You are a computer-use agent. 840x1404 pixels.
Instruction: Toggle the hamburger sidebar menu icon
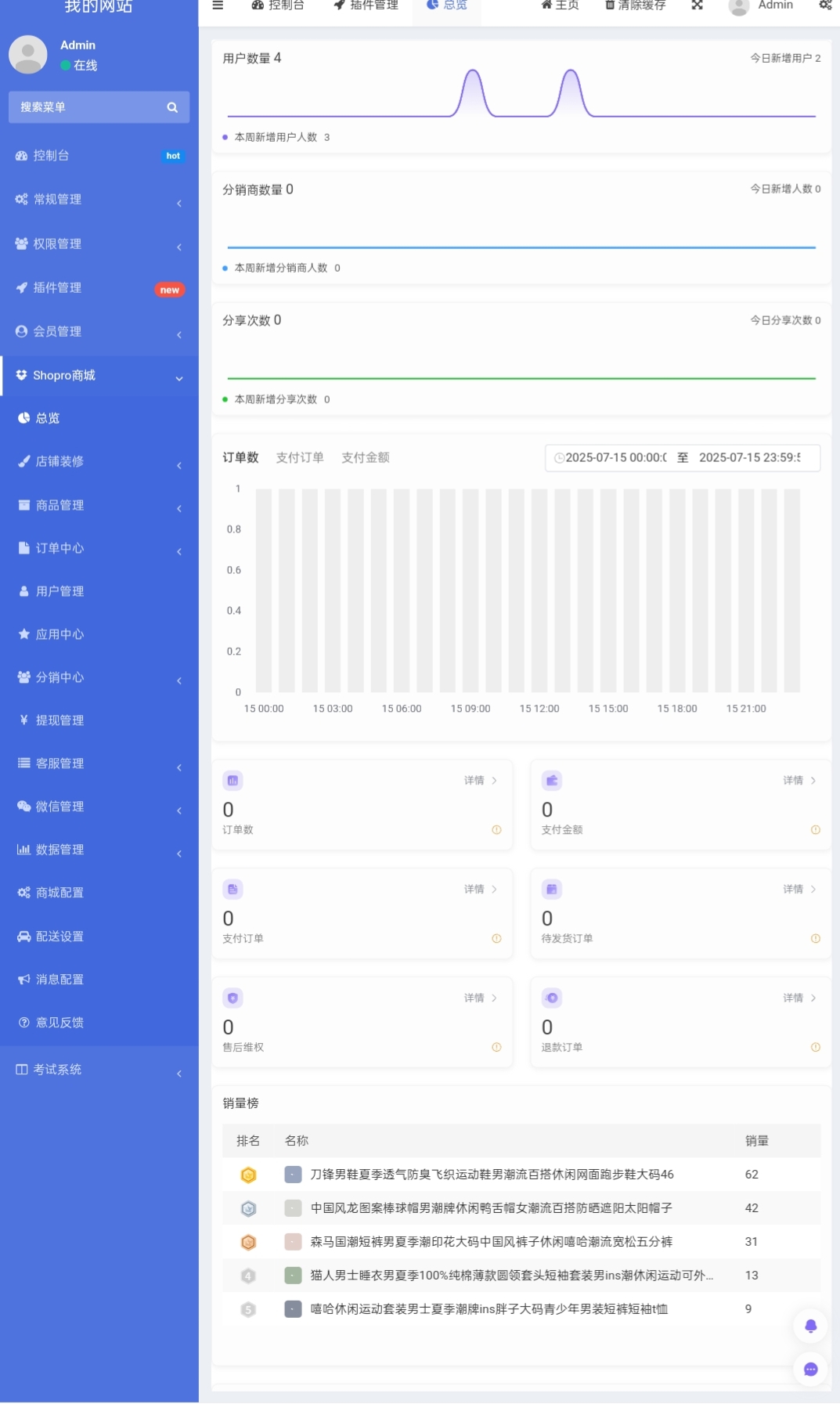pyautogui.click(x=218, y=5)
